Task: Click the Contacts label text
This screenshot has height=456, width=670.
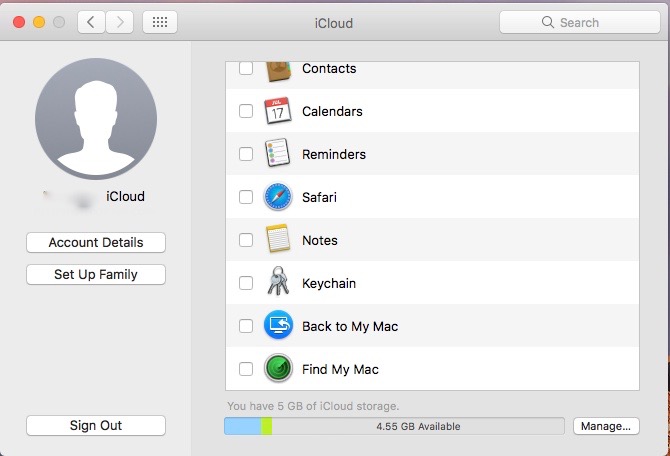Action: point(329,69)
